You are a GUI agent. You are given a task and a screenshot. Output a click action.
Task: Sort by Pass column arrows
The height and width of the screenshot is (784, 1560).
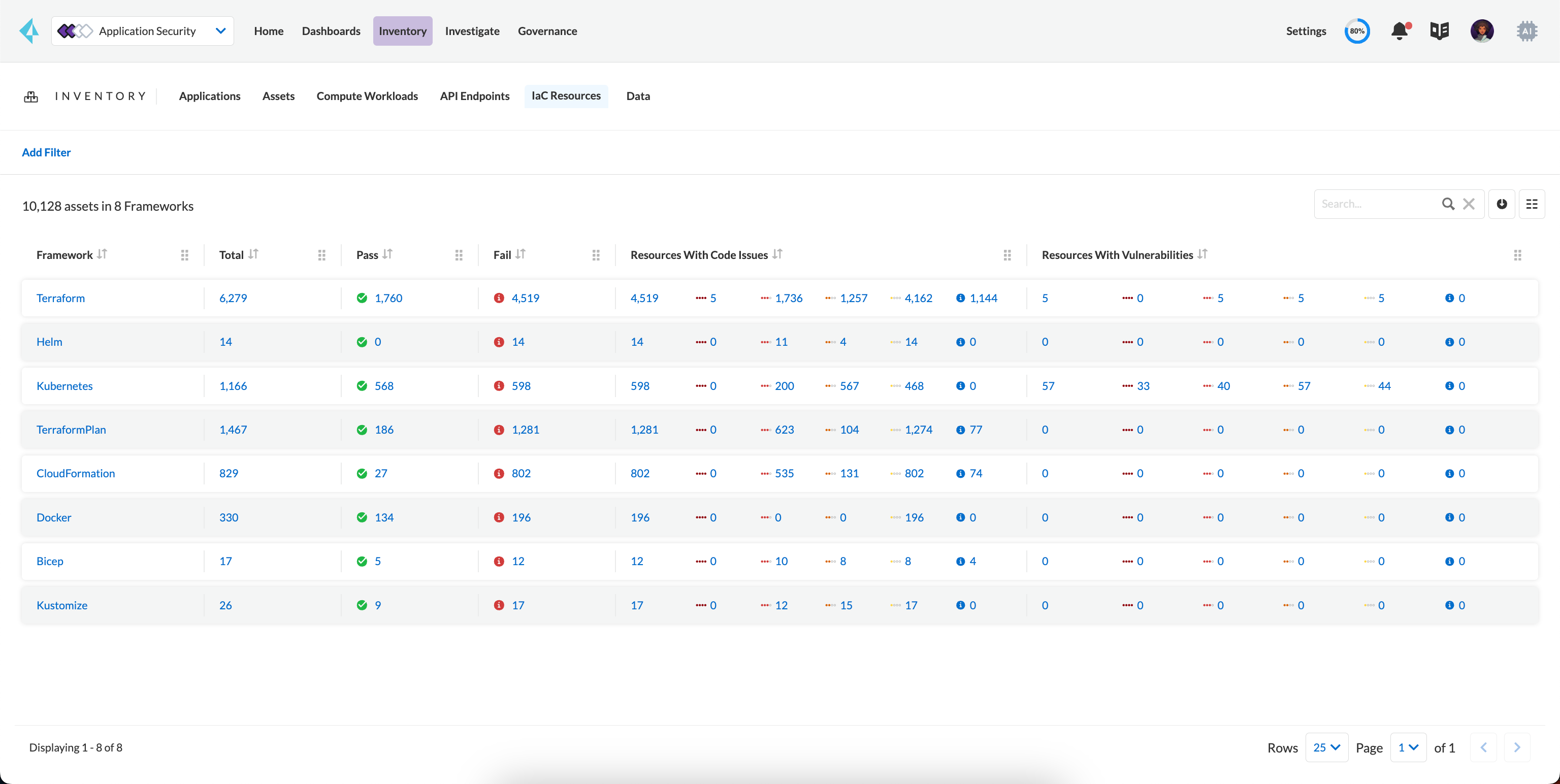[x=387, y=254]
